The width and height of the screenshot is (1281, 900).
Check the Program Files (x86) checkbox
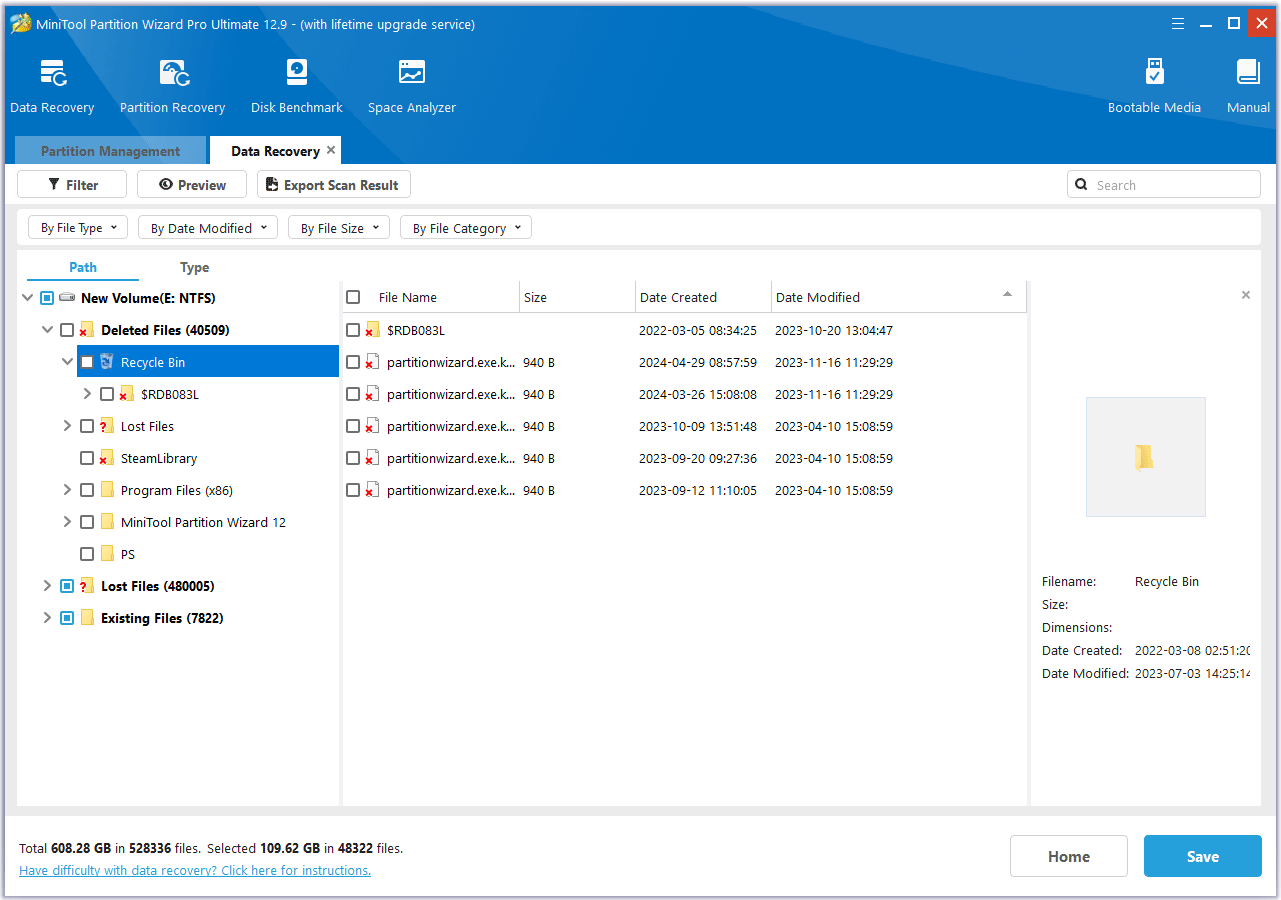pyautogui.click(x=87, y=490)
